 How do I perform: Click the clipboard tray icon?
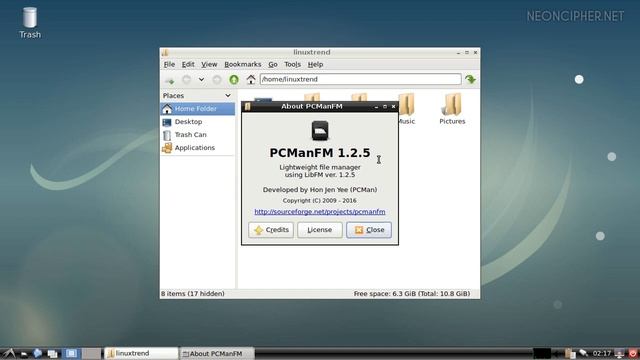tap(570, 353)
